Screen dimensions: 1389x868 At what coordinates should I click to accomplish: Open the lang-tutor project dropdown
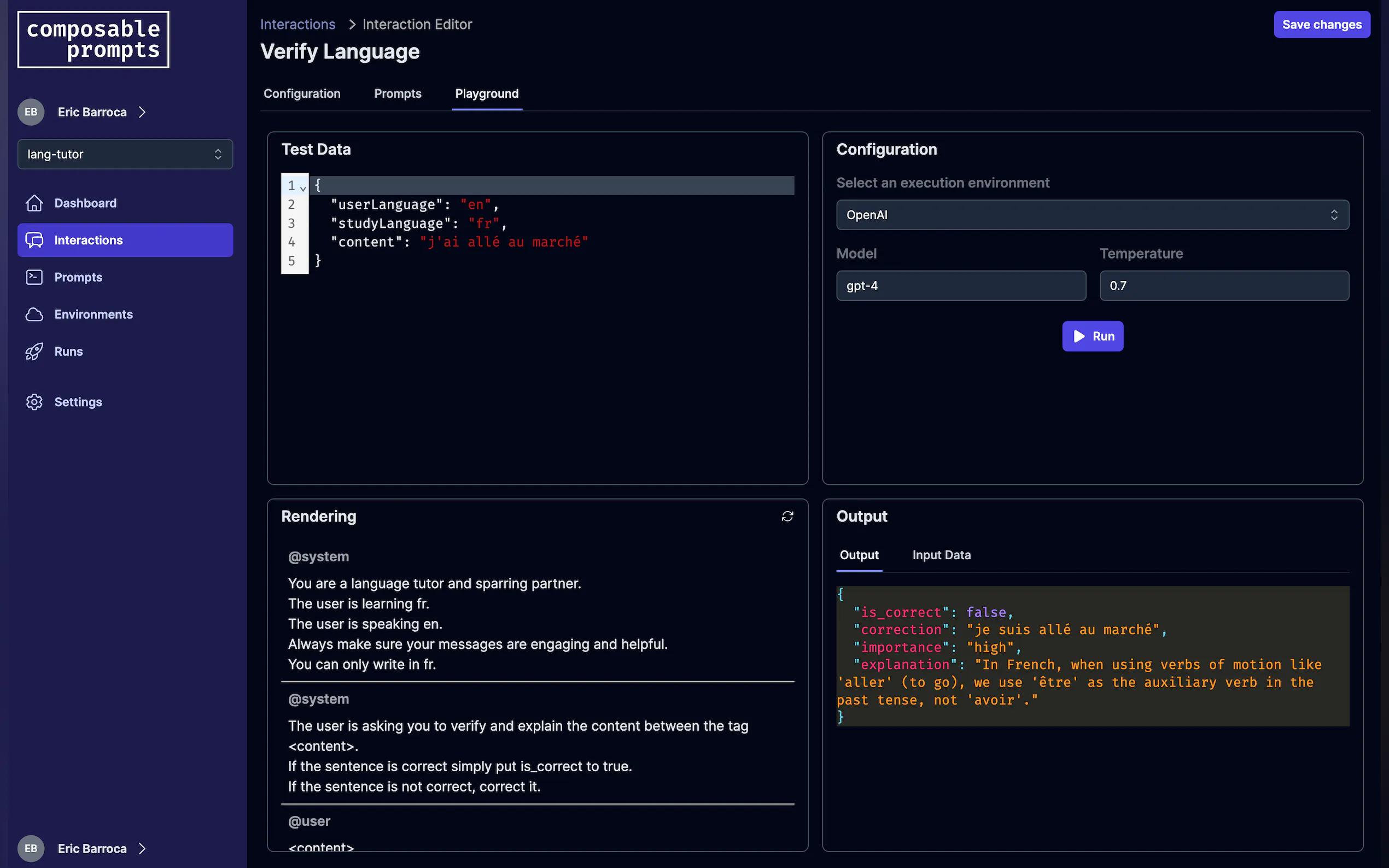pyautogui.click(x=125, y=154)
